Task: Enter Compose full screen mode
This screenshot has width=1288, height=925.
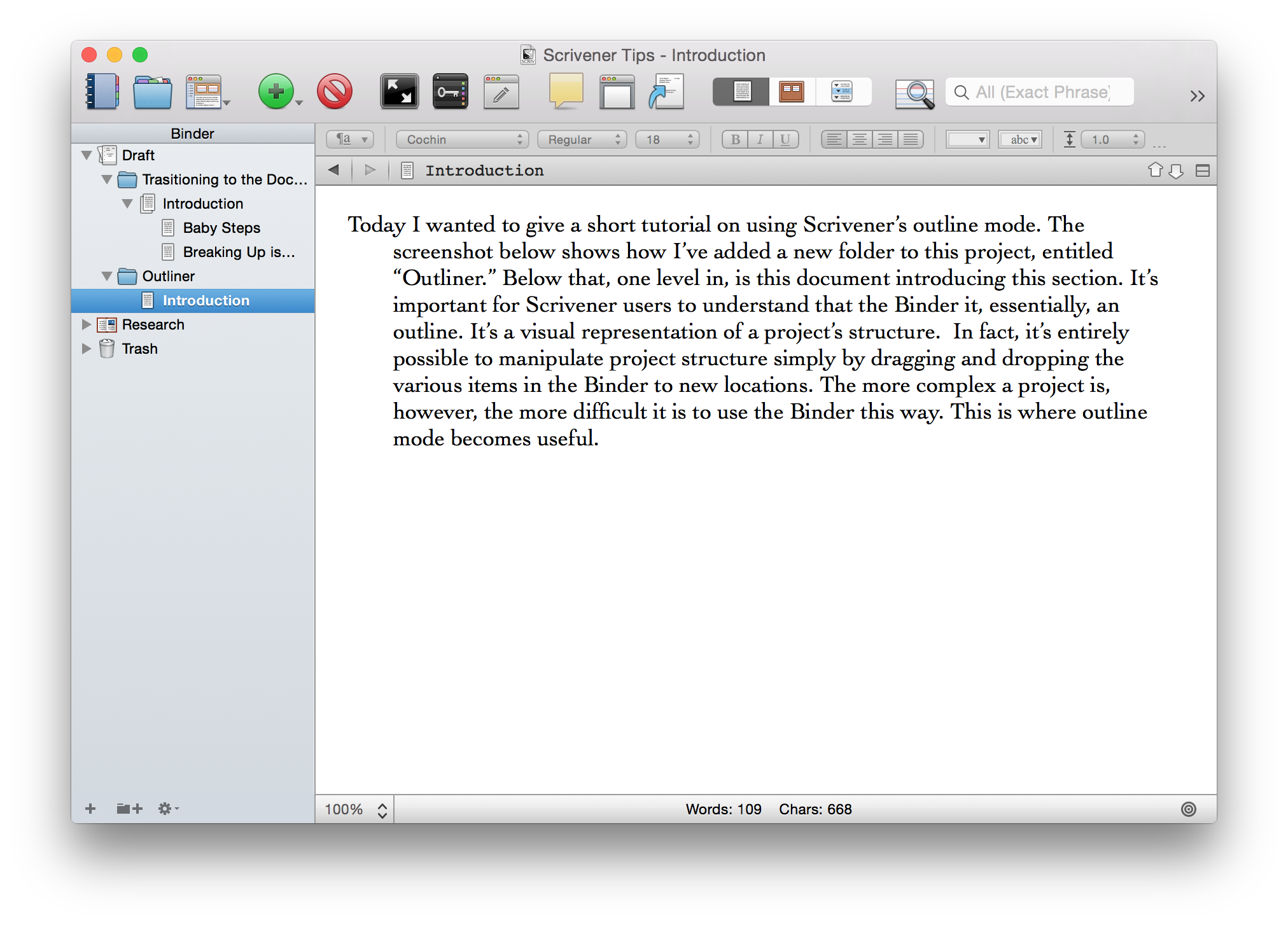Action: pyautogui.click(x=399, y=92)
